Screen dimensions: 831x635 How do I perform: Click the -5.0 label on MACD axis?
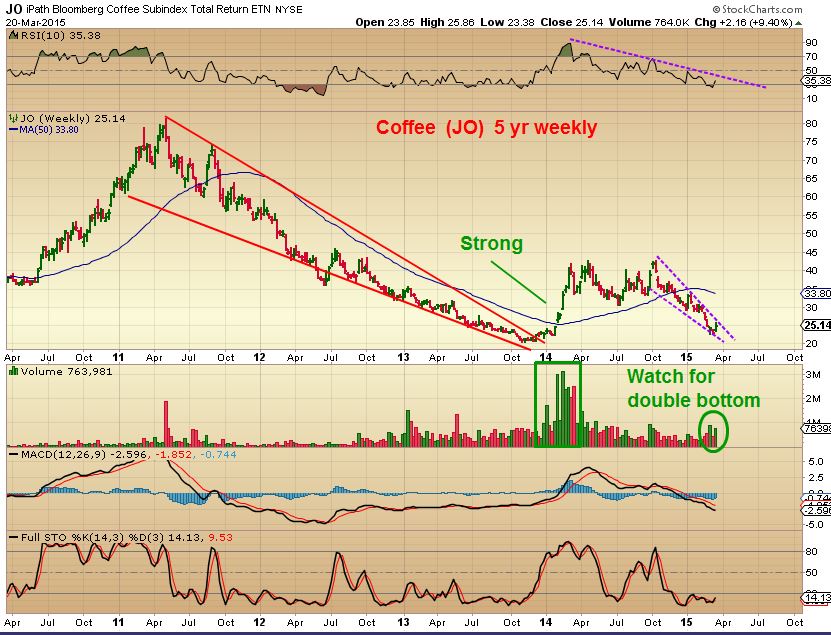(814, 525)
